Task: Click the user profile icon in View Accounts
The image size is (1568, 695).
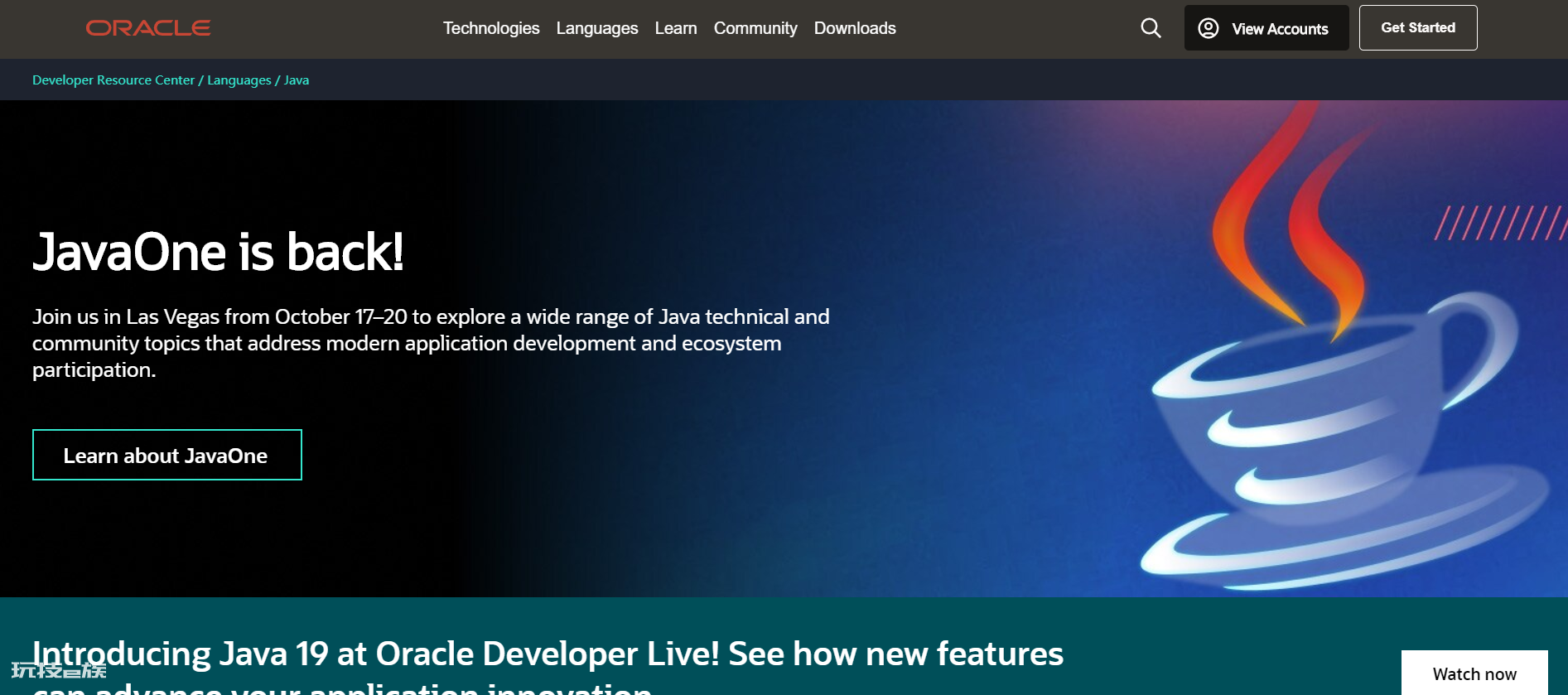Action: pos(1209,28)
